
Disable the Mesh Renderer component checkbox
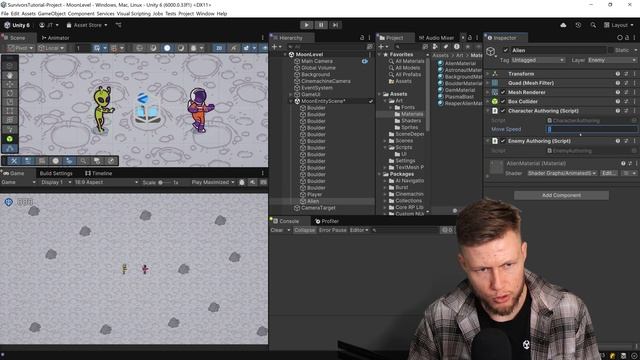pyautogui.click(x=503, y=92)
